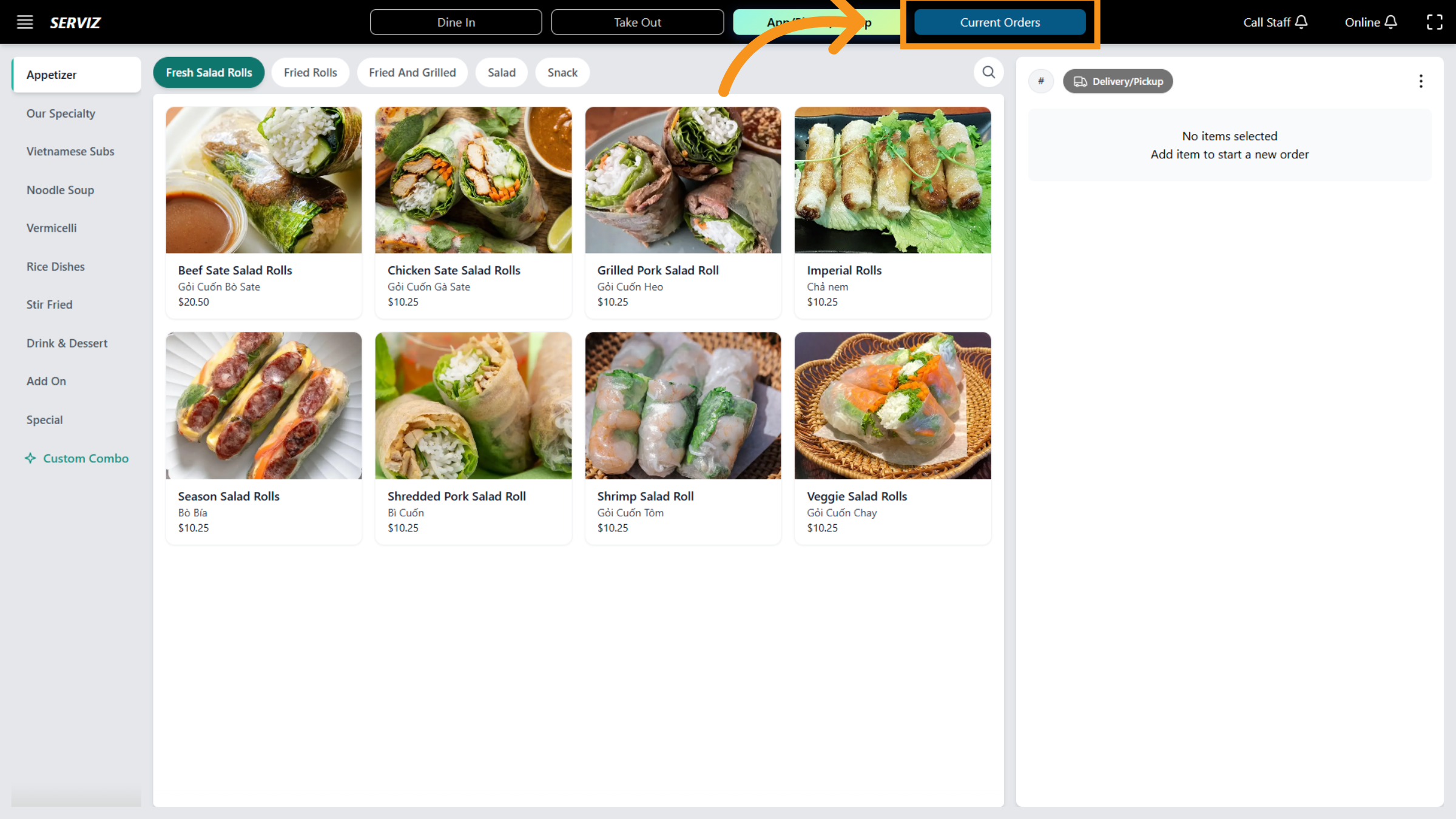The height and width of the screenshot is (819, 1456).
Task: Select the Delivery/Pickup order type chip
Action: click(x=1117, y=81)
